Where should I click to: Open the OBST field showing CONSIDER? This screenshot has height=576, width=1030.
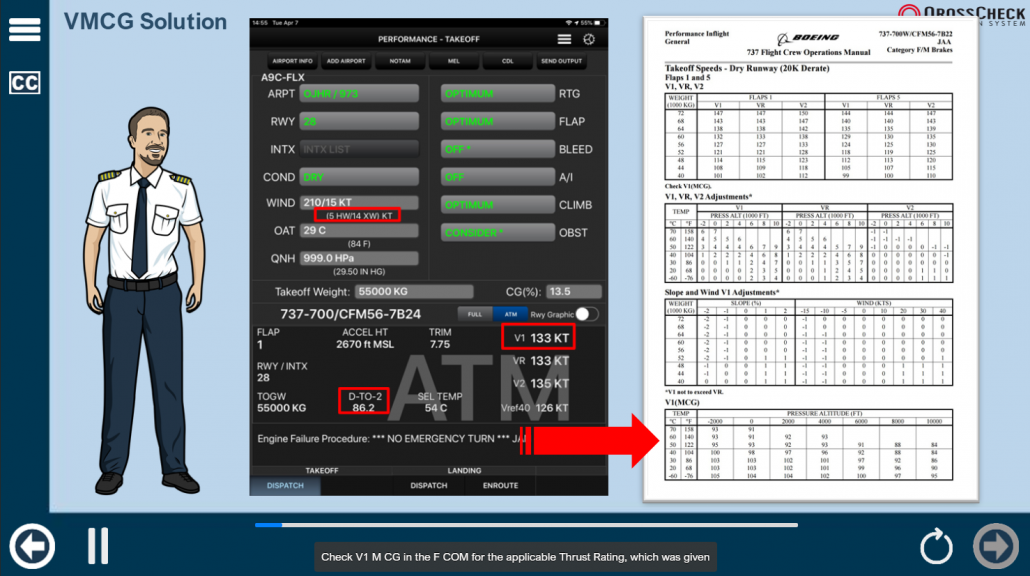coord(497,233)
